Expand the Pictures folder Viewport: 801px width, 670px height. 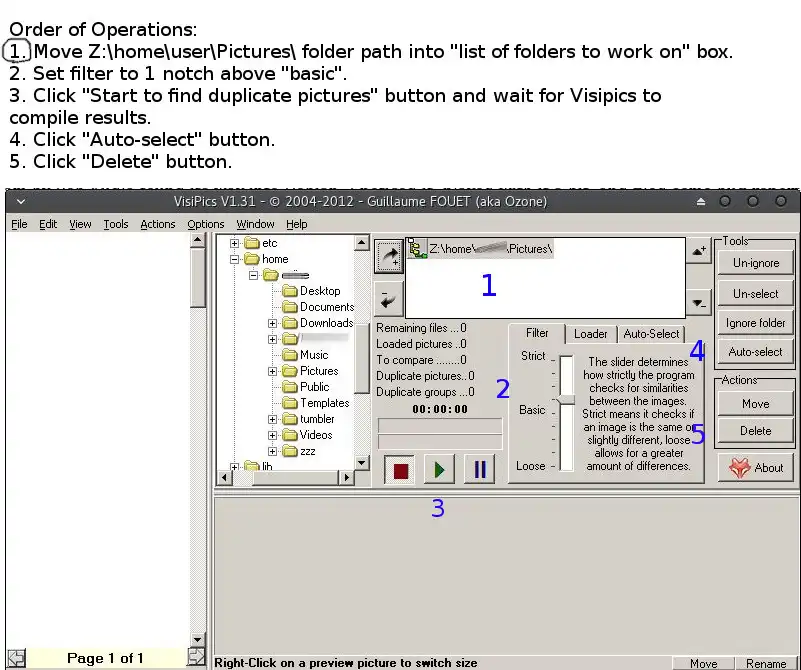coord(272,372)
